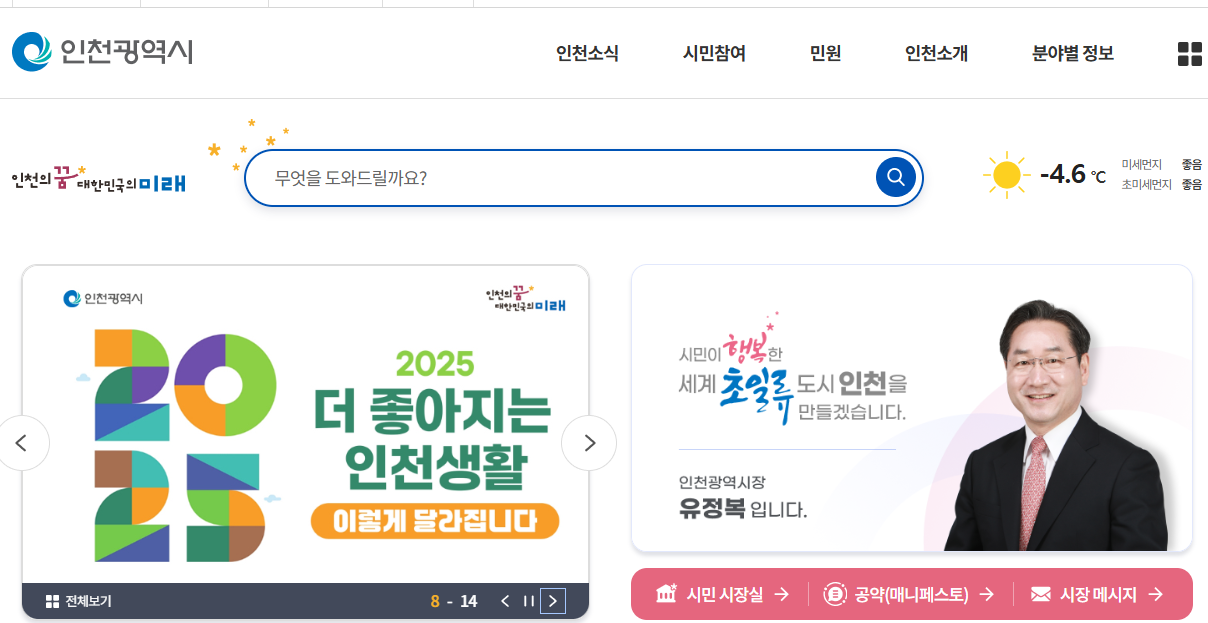
Task: Open 공약(매니페스토) link
Action: click(x=909, y=594)
